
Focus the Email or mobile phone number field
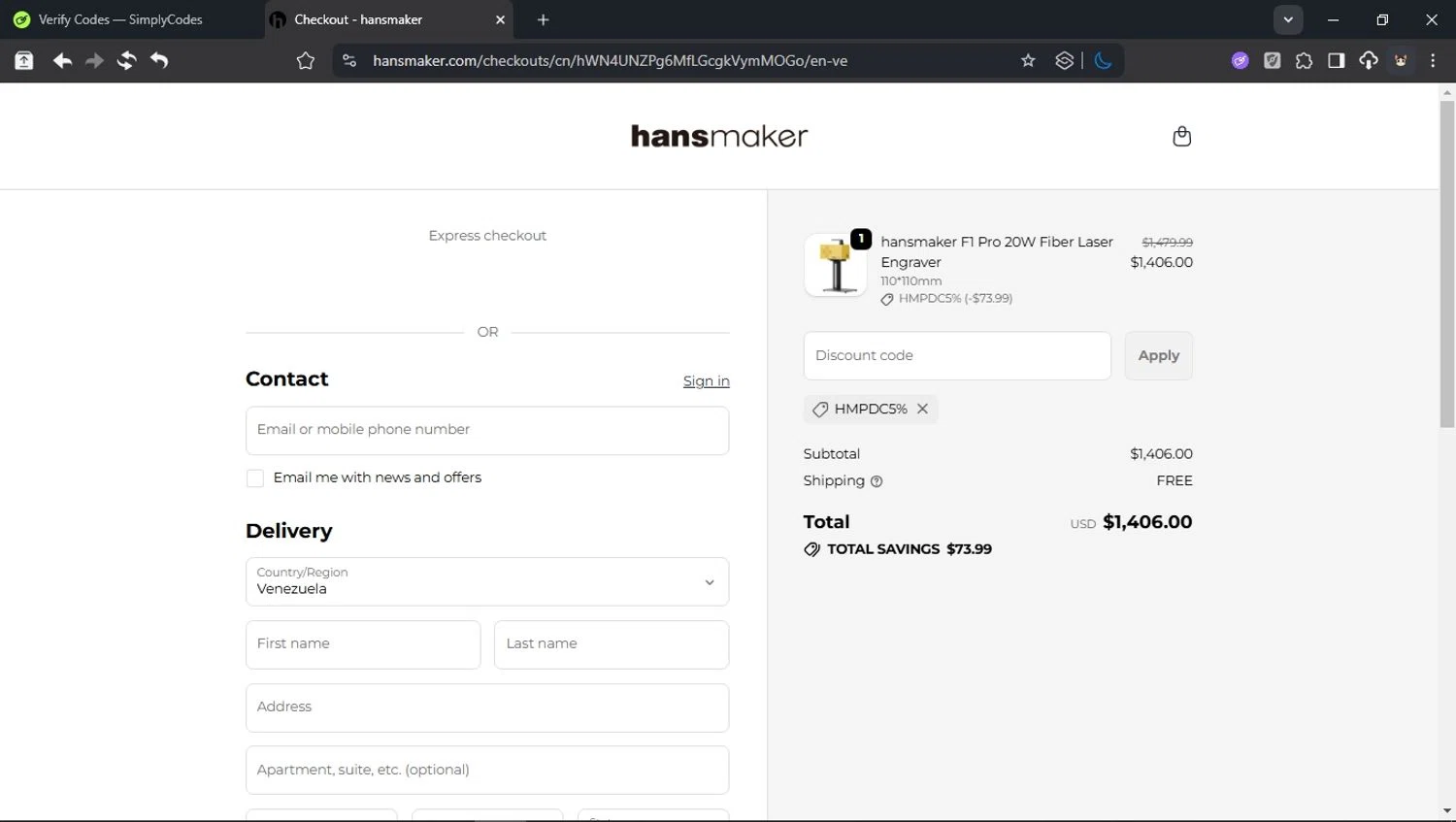tap(487, 430)
